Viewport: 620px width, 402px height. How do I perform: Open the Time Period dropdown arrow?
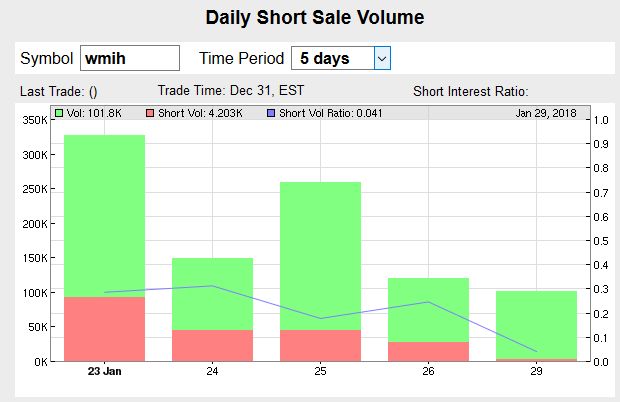click(381, 58)
